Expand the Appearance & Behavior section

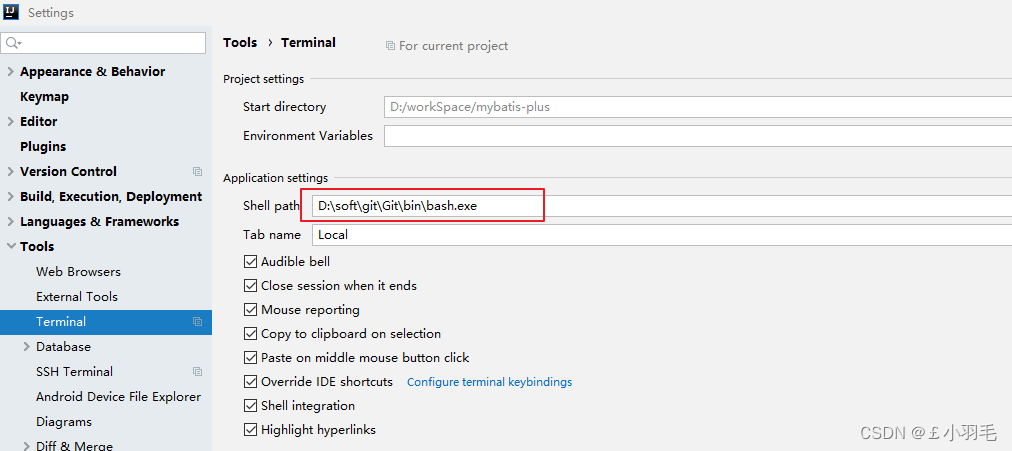(x=10, y=72)
